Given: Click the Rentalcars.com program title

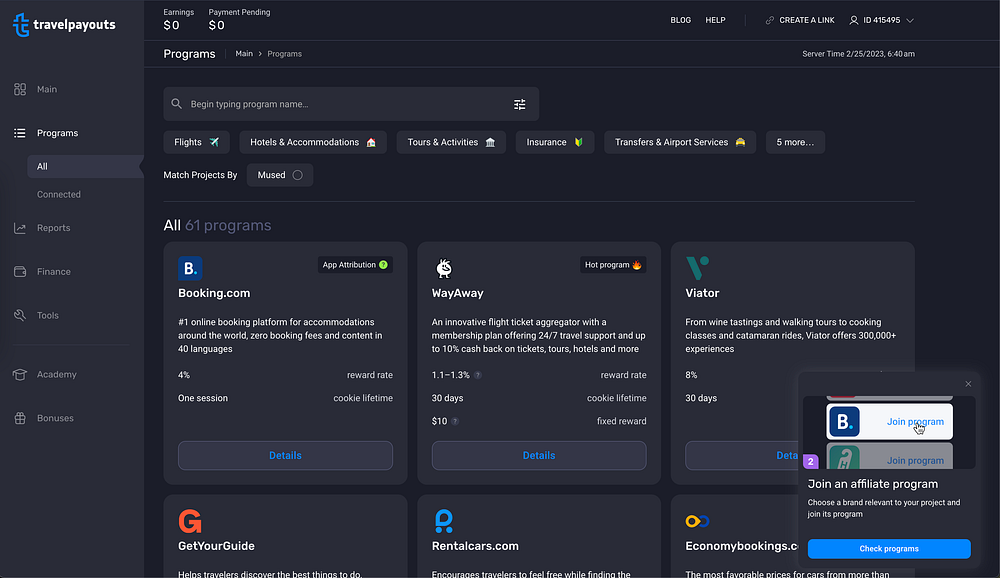Looking at the screenshot, I should click(x=475, y=546).
